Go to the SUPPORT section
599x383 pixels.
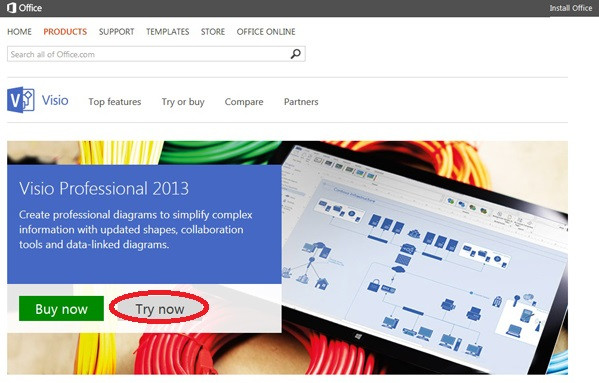click(117, 32)
